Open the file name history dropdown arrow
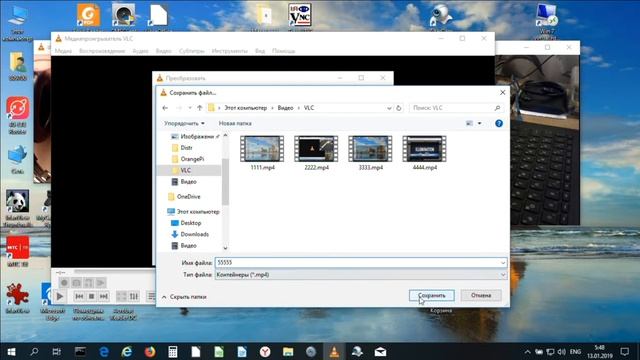Screen dimensions: 640x360 503,263
